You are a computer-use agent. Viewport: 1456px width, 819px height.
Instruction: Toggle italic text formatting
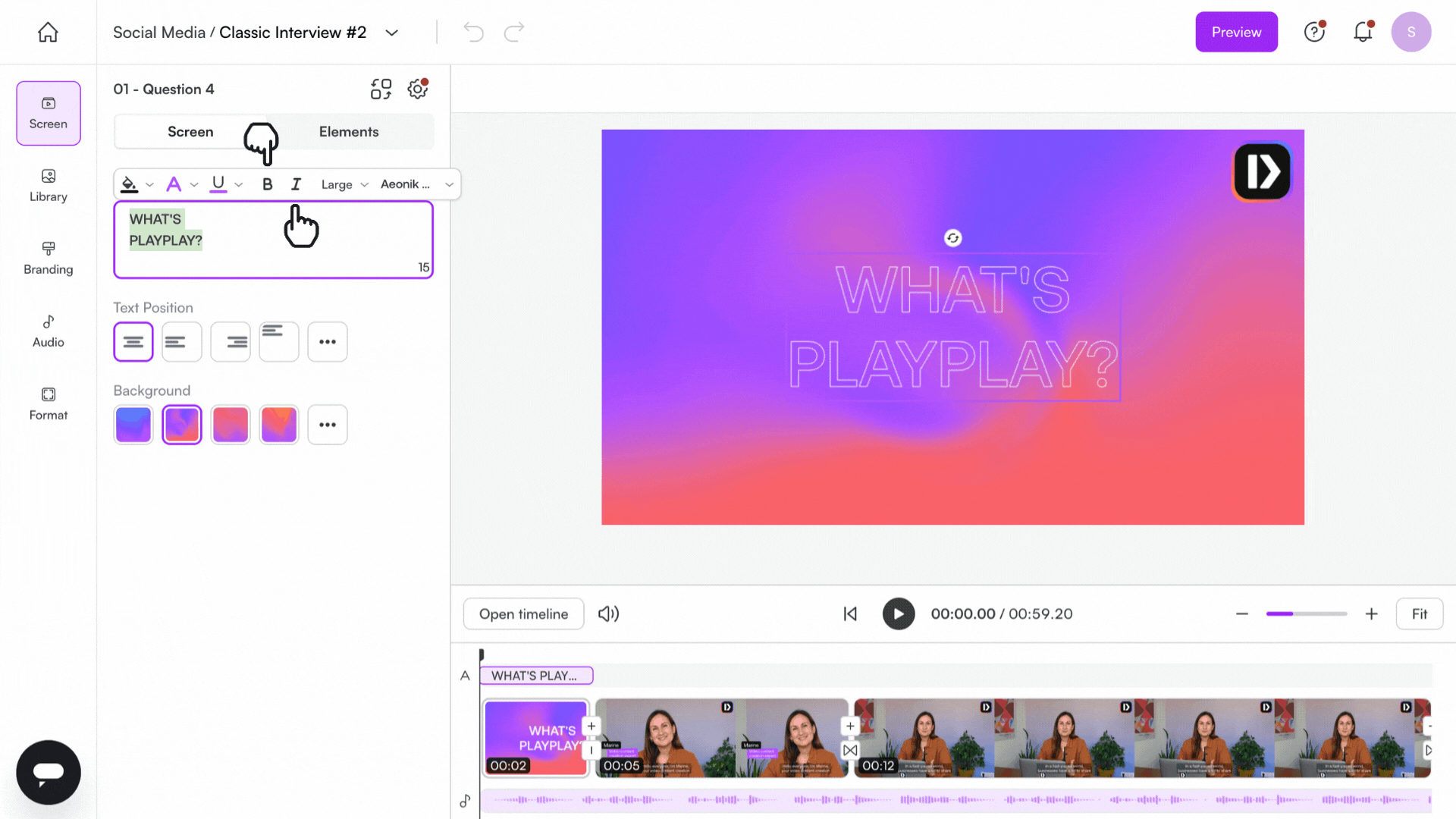pos(296,184)
